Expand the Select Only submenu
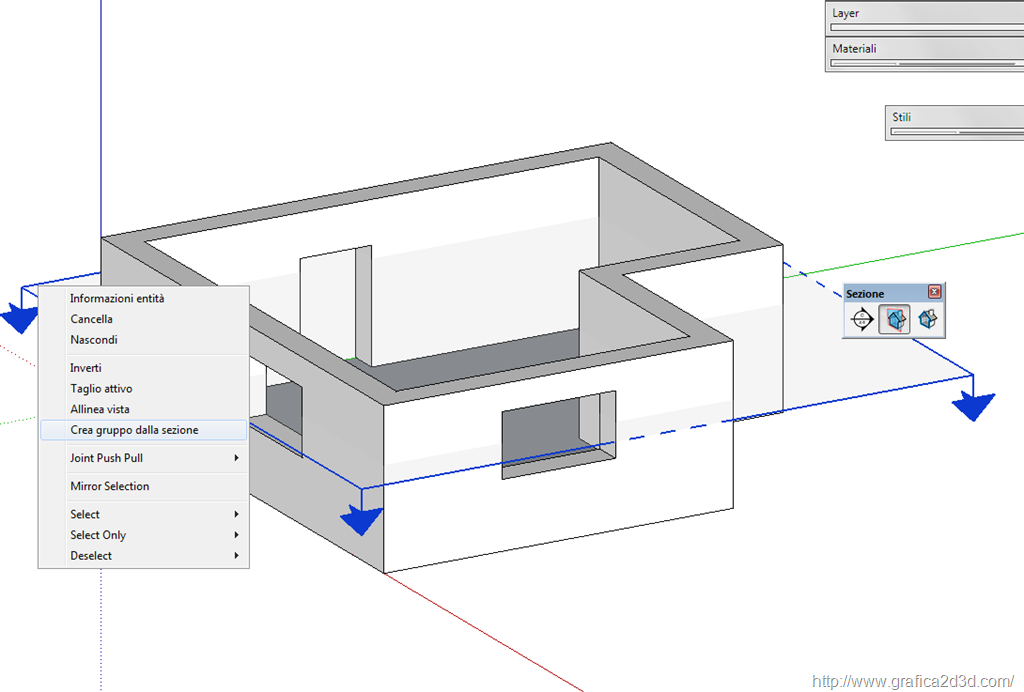1024x692 pixels. 98,535
